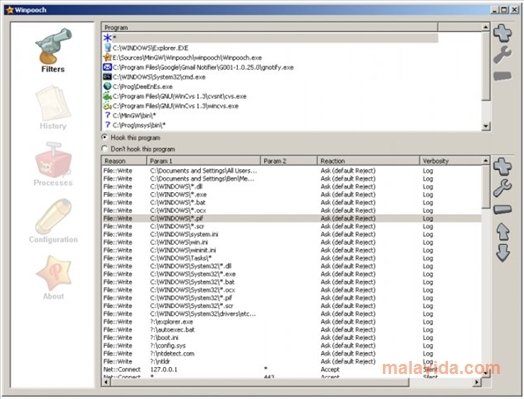Sort rules by Reaction column
Viewport: 524px width, 399px height.
pyautogui.click(x=368, y=161)
